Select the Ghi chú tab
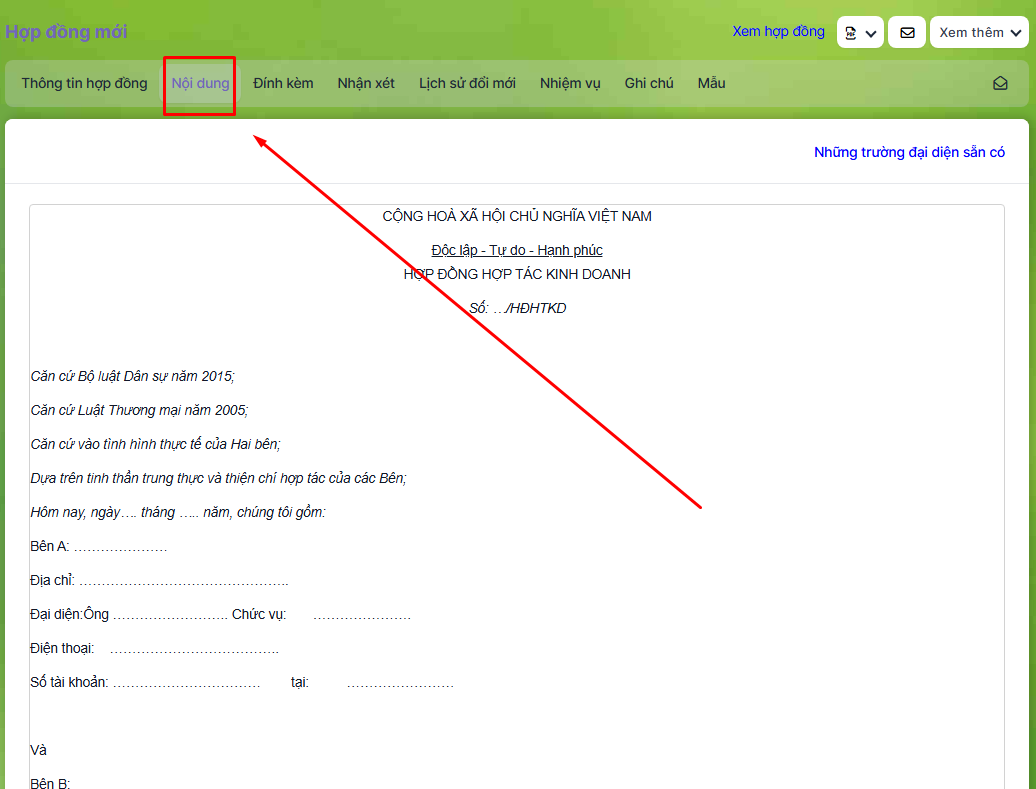The width and height of the screenshot is (1036, 789). [649, 83]
